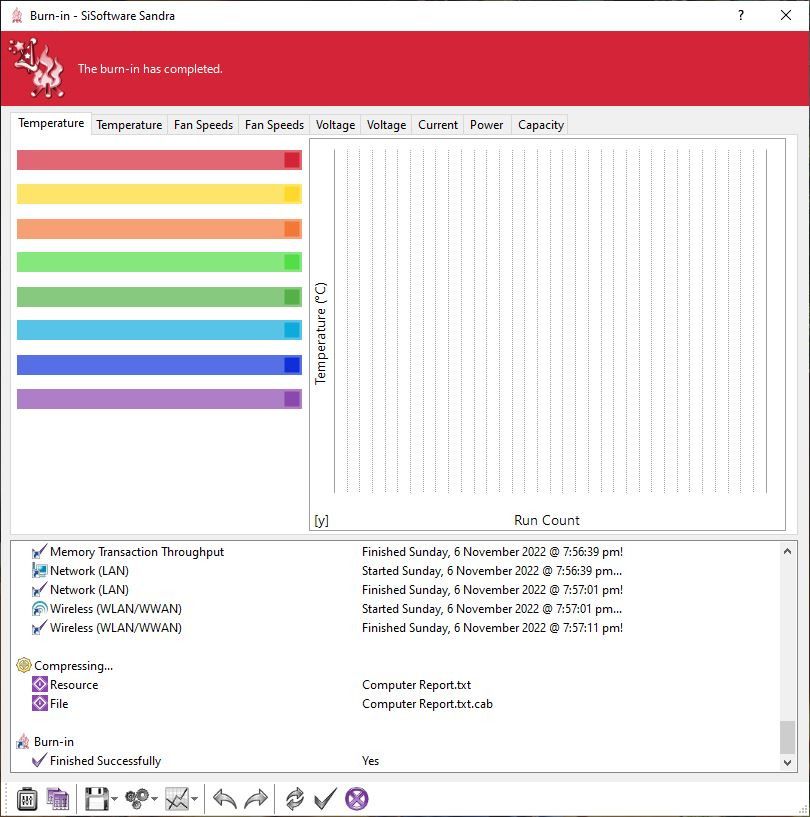Switch to the first Fan Speeds tab
810x817 pixels.
pyautogui.click(x=203, y=125)
